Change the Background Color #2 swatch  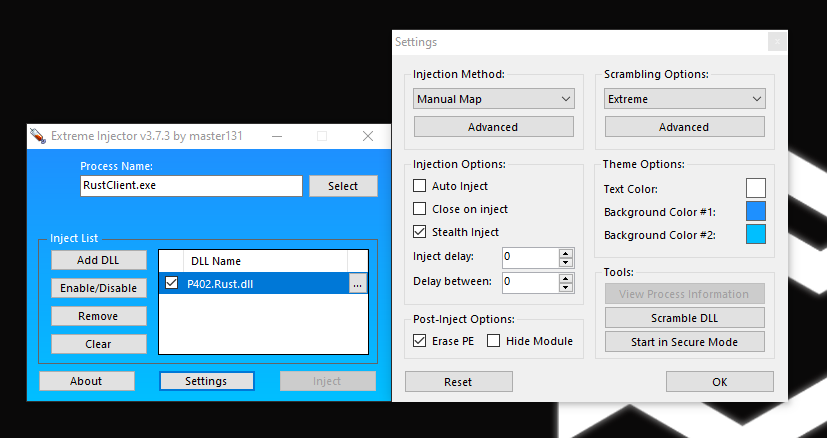(x=756, y=234)
